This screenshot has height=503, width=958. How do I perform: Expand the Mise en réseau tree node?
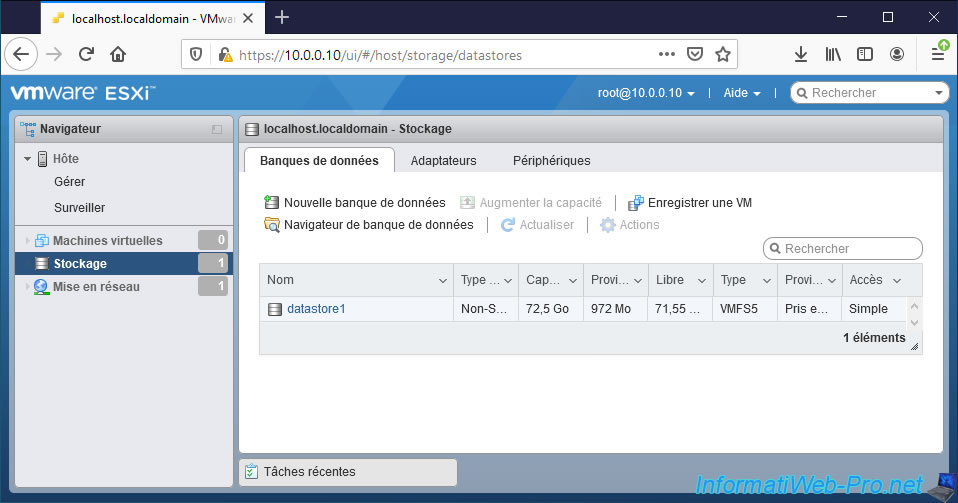pyautogui.click(x=27, y=287)
